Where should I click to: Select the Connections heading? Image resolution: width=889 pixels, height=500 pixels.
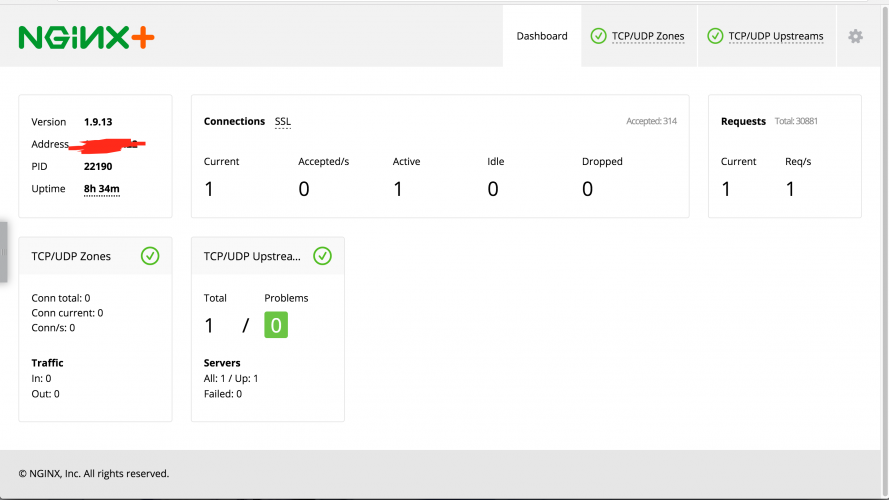(x=234, y=121)
